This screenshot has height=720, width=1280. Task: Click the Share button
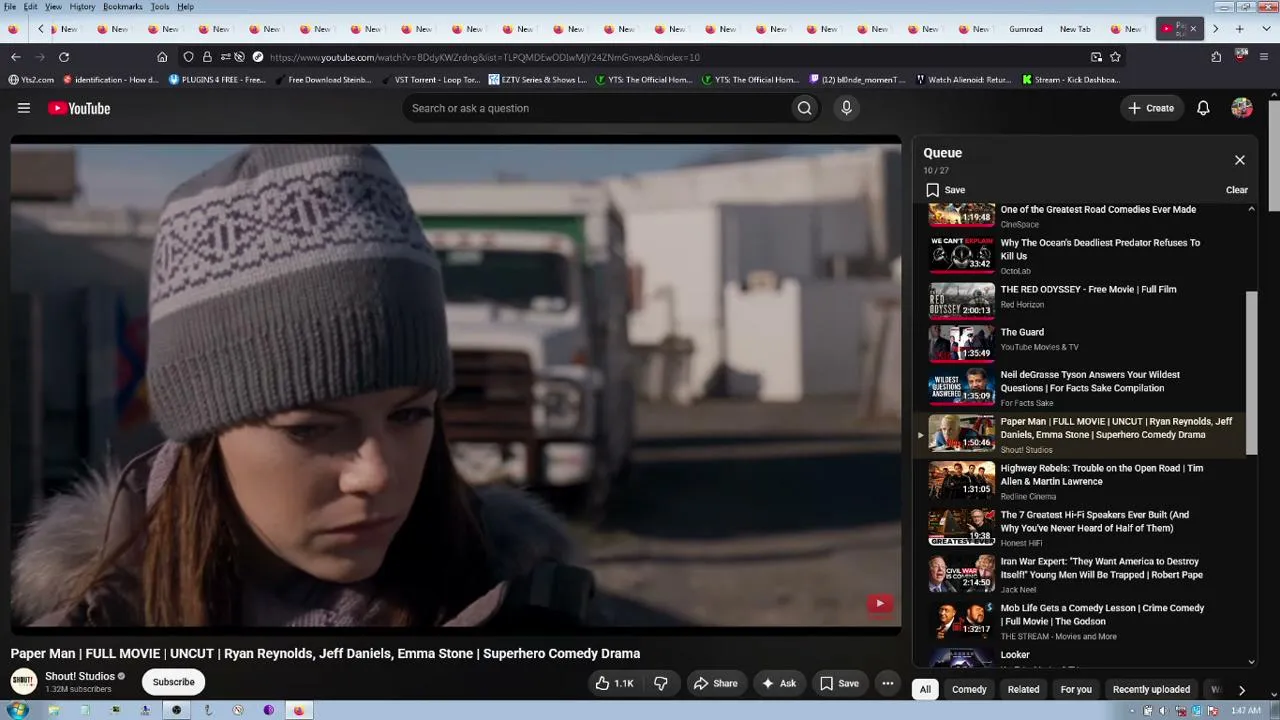coord(716,683)
